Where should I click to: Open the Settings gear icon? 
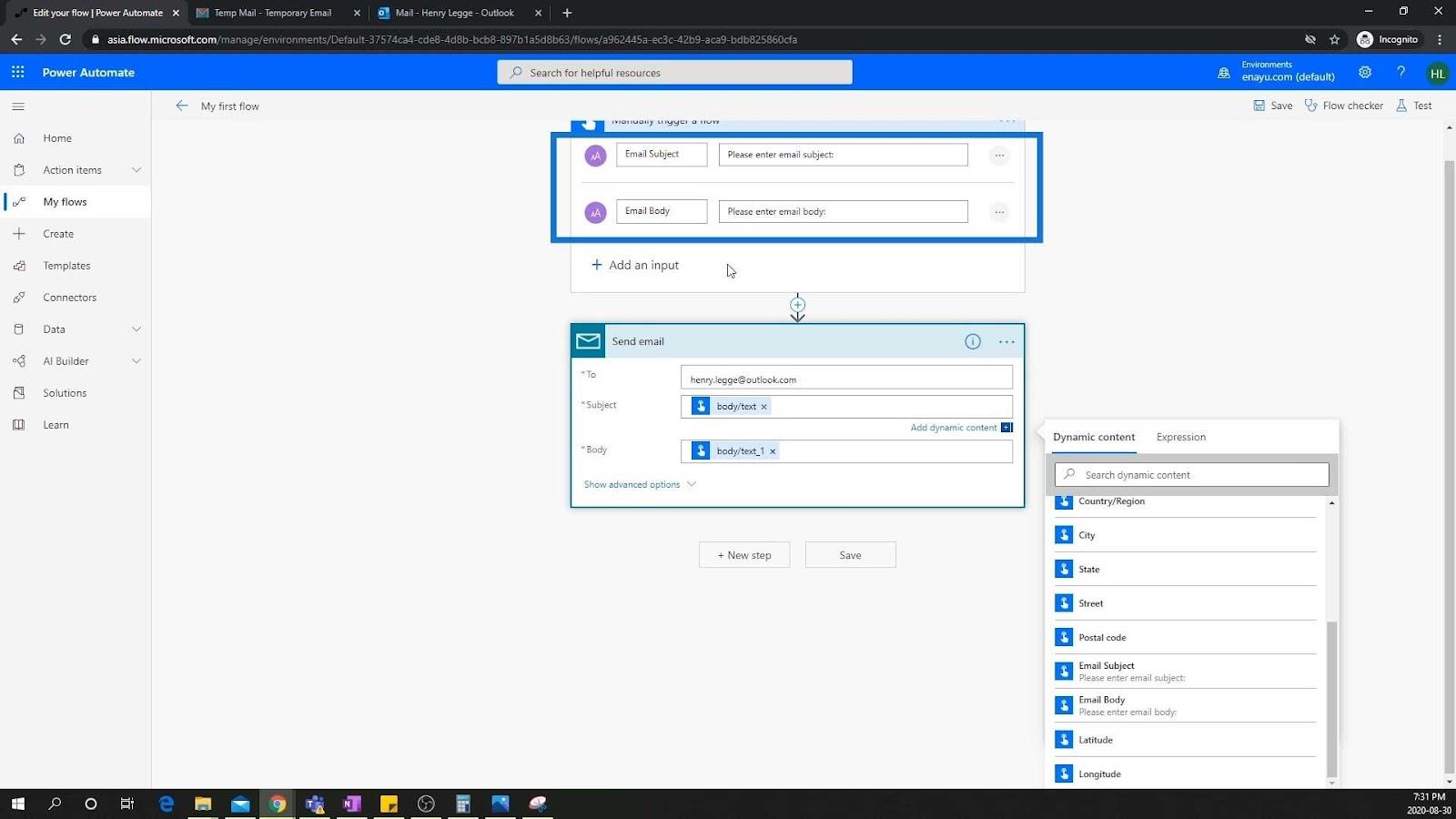1365,72
